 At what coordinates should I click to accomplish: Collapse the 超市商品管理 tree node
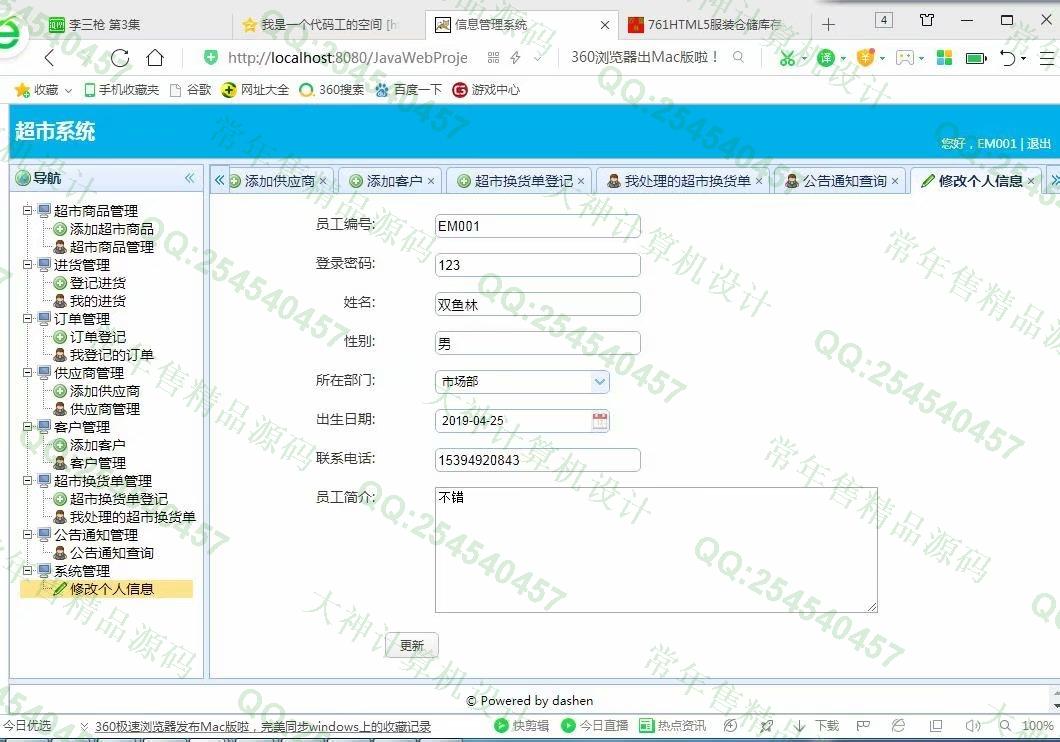click(x=27, y=210)
